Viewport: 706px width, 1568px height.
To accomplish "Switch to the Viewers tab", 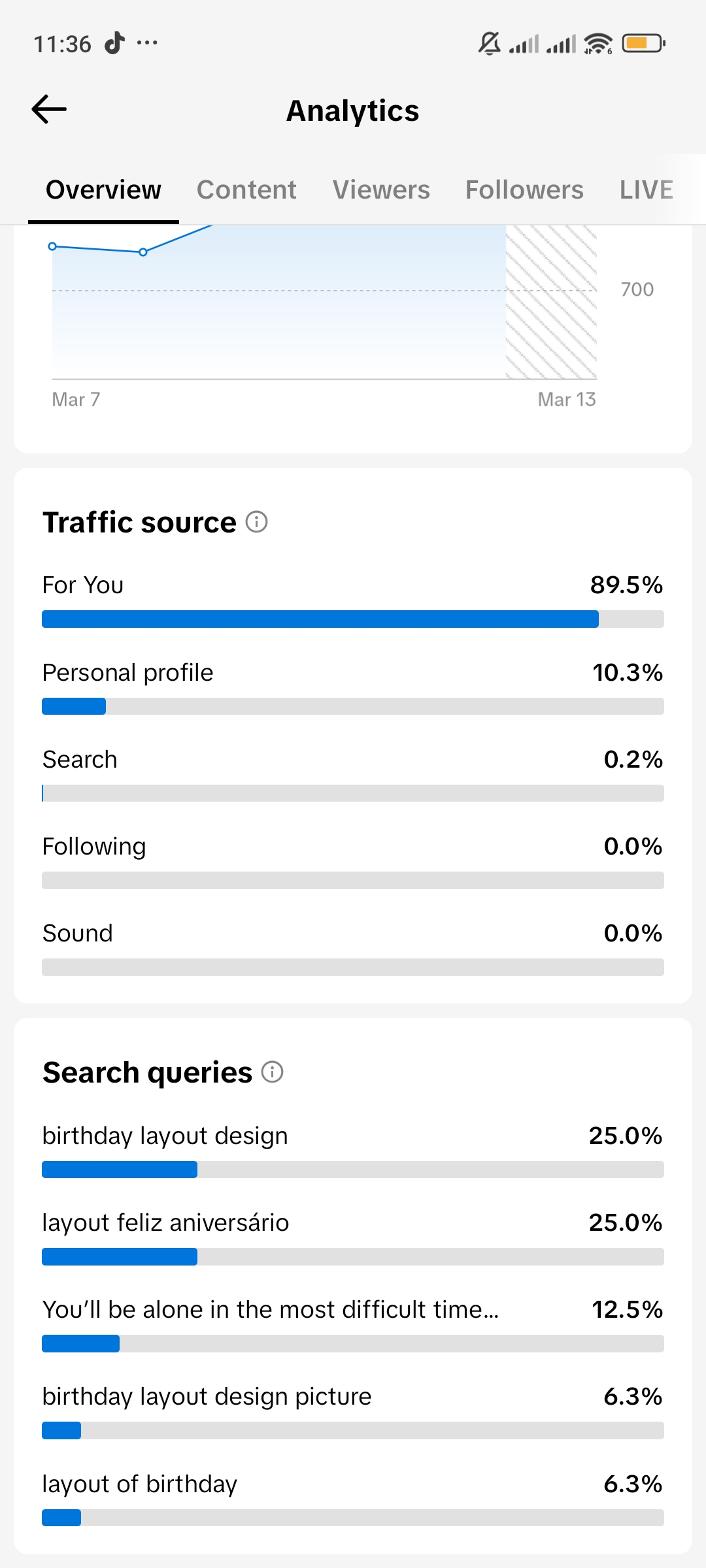I will coord(381,190).
